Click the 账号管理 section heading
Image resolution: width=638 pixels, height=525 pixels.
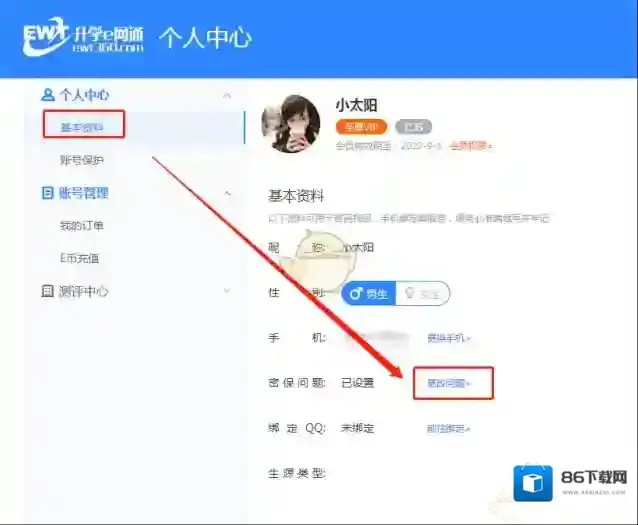point(84,193)
